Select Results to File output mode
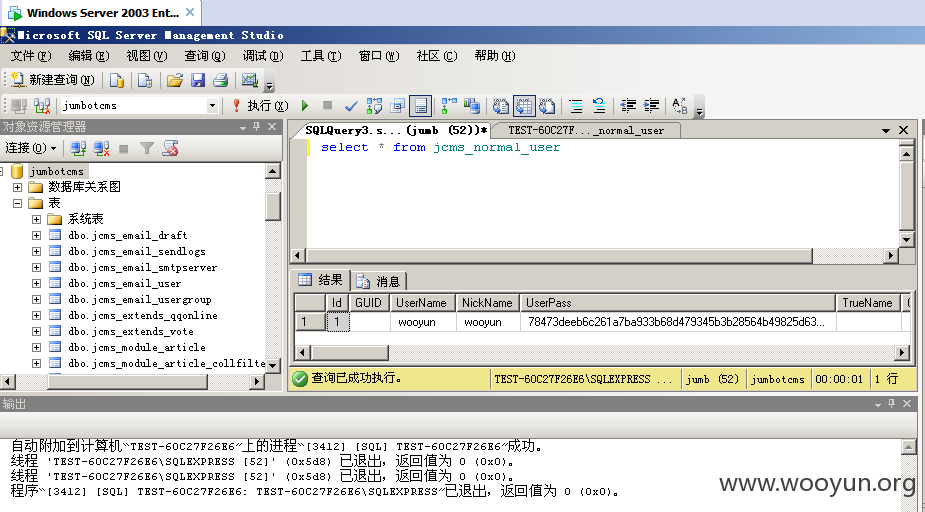Screen dimensions: 925x512 click(547, 106)
